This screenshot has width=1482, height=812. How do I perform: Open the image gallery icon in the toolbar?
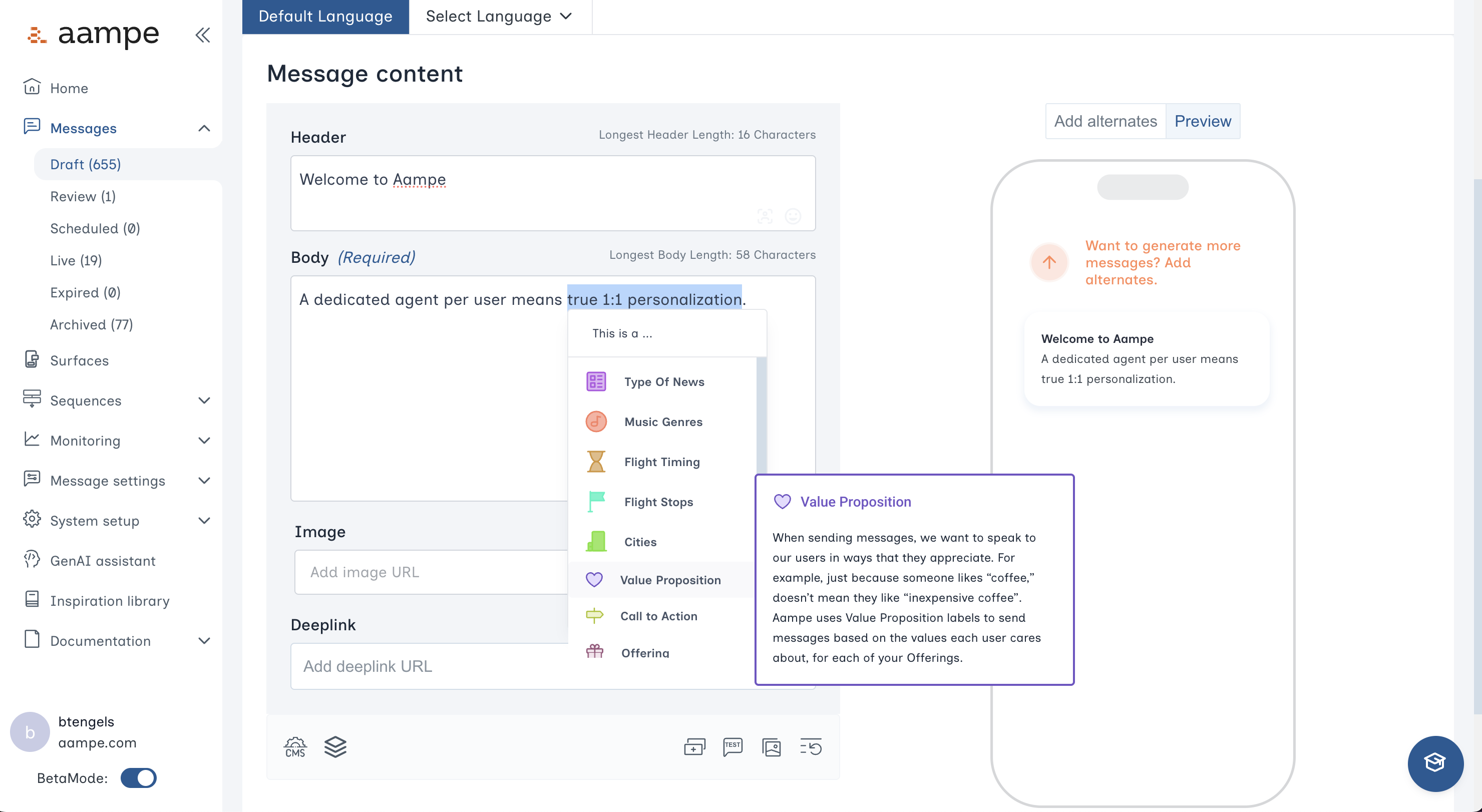point(772,747)
